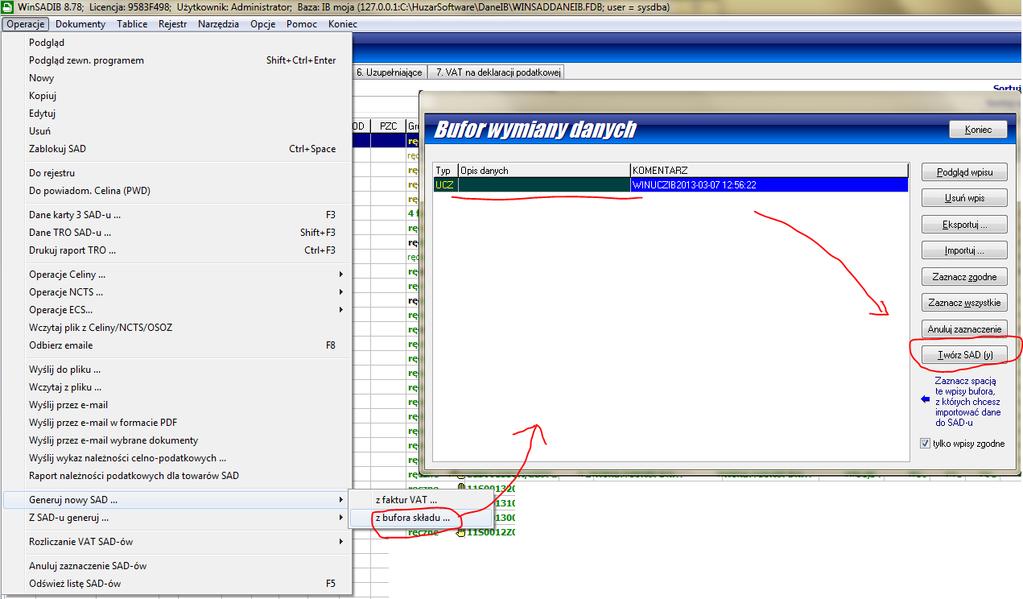Click KOMENTARZ column header
This screenshot has height=599, width=1023.
769,170
